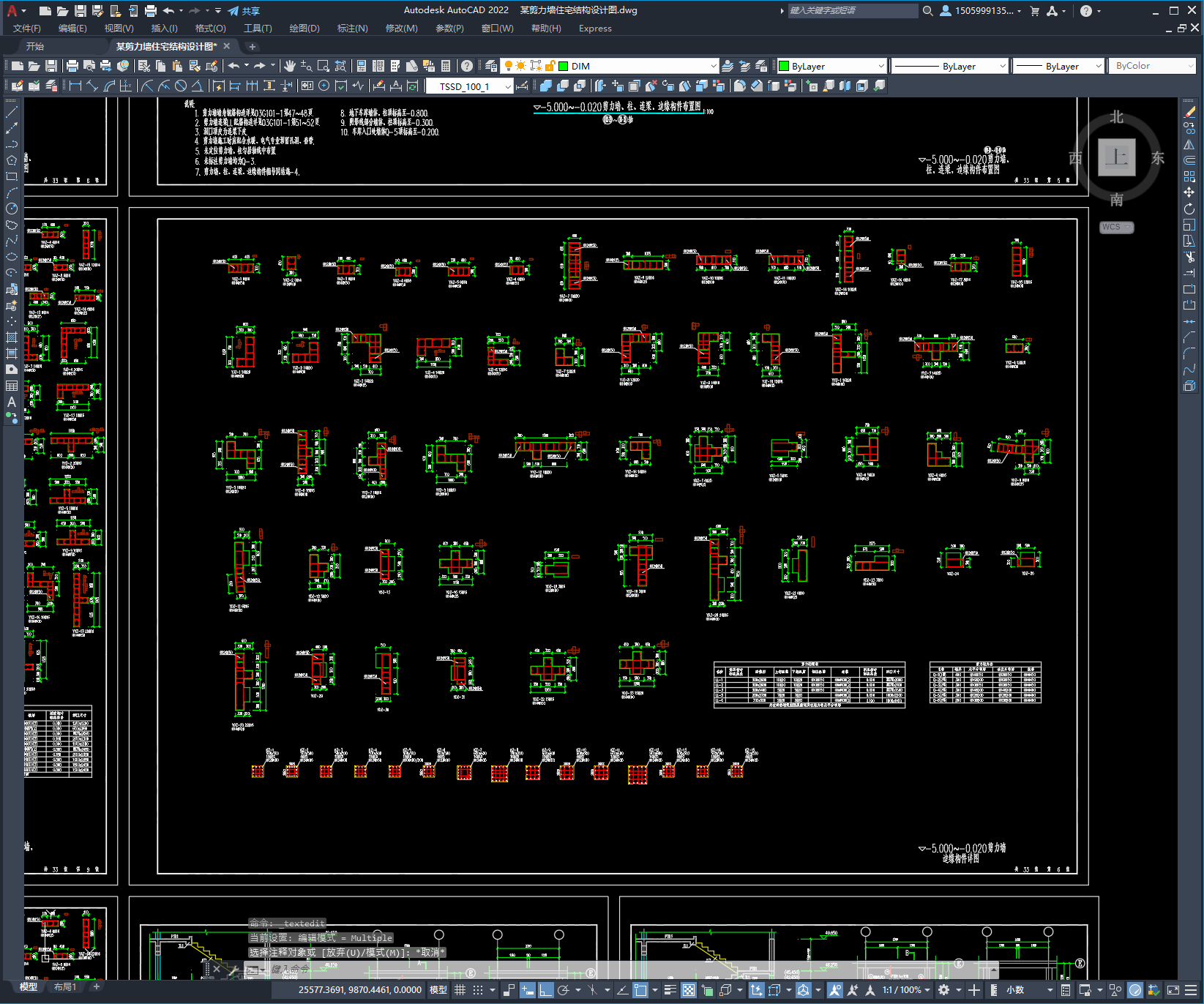Open the TSSD_100_1 dimension style dropdown
1204x1004 pixels.
469,86
